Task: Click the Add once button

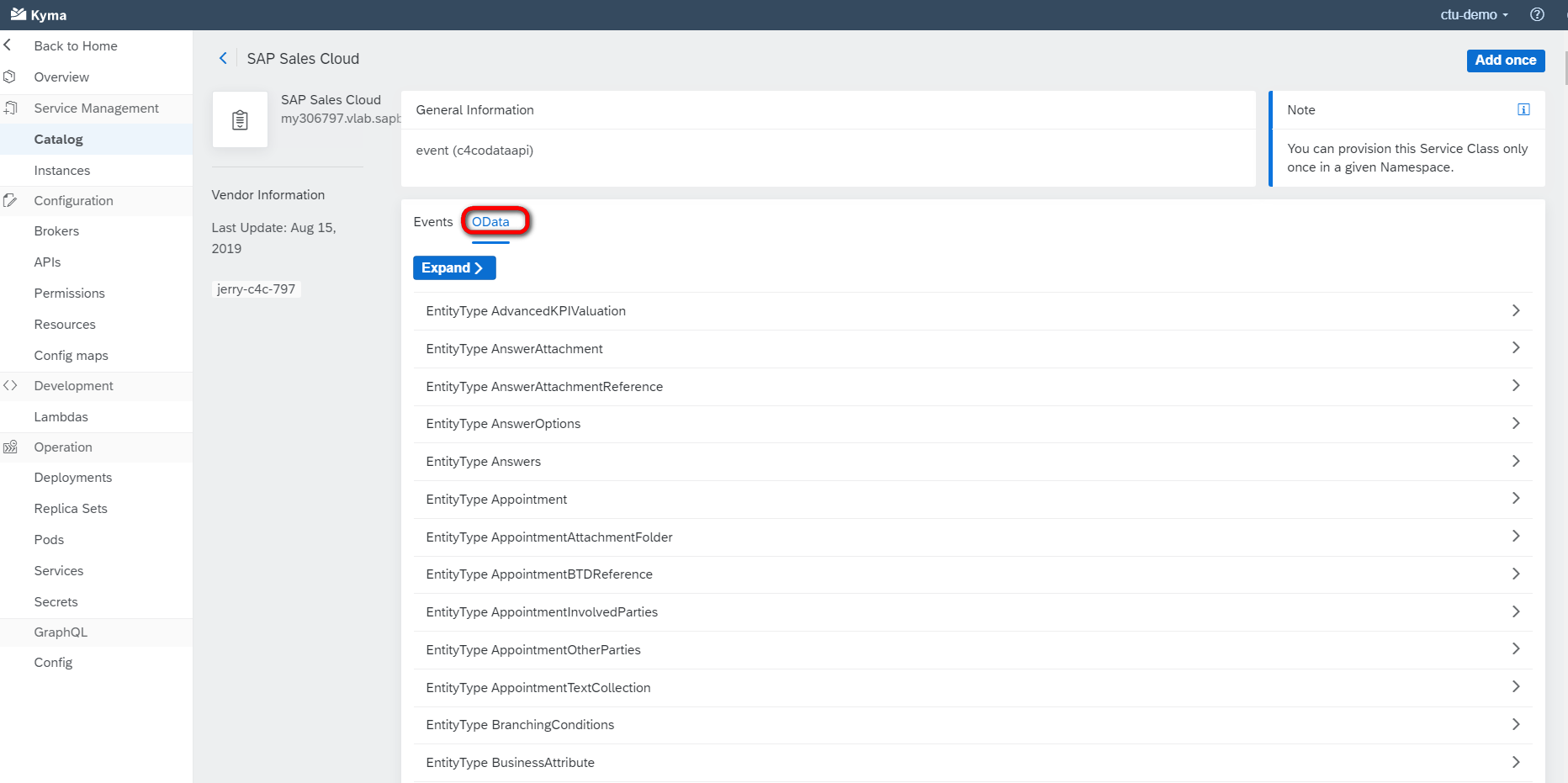Action: 1506,60
